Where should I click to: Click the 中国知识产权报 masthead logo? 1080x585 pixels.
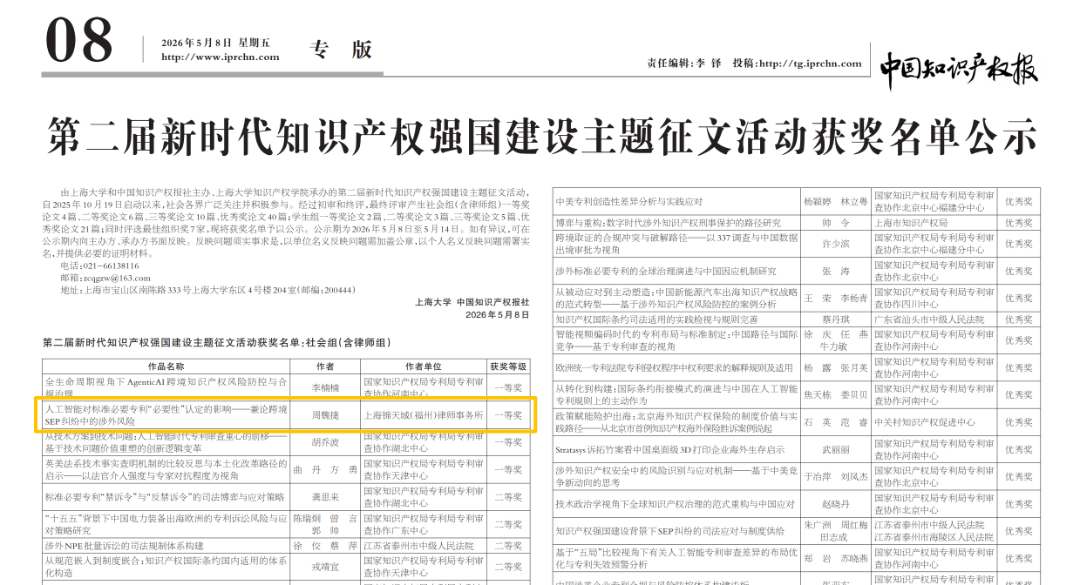click(x=959, y=69)
